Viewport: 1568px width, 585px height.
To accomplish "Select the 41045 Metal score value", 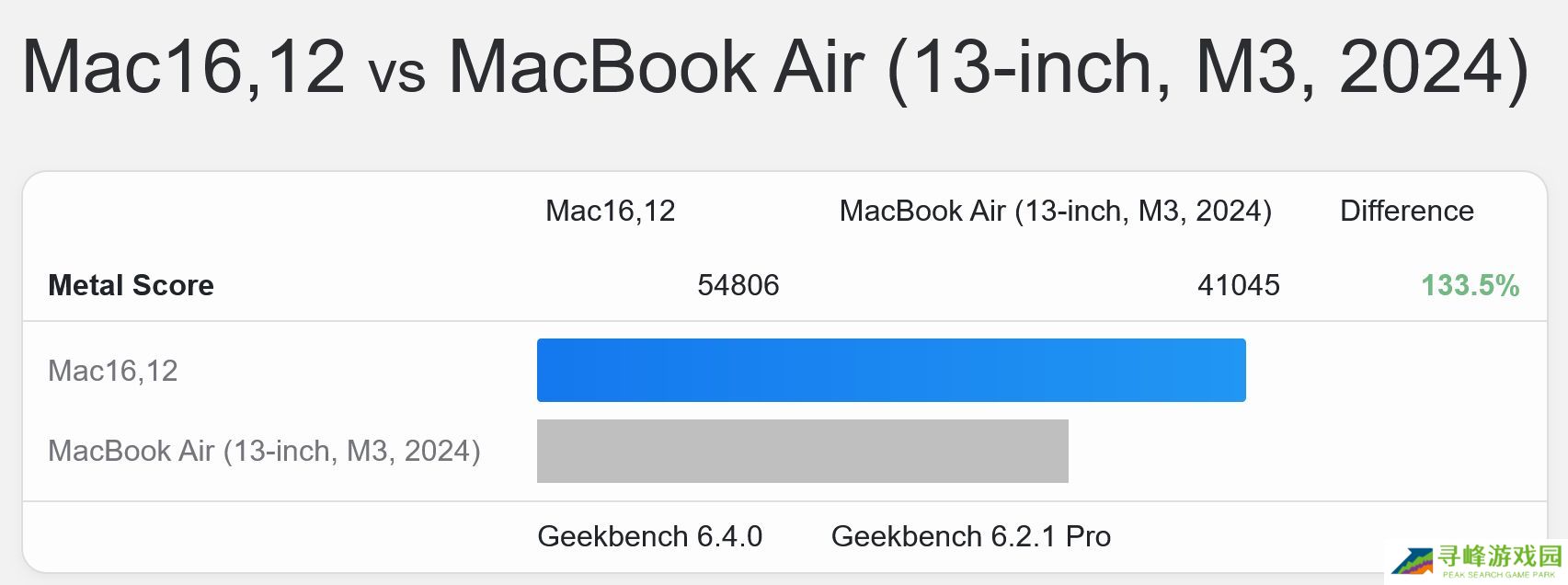I will click(x=1238, y=285).
